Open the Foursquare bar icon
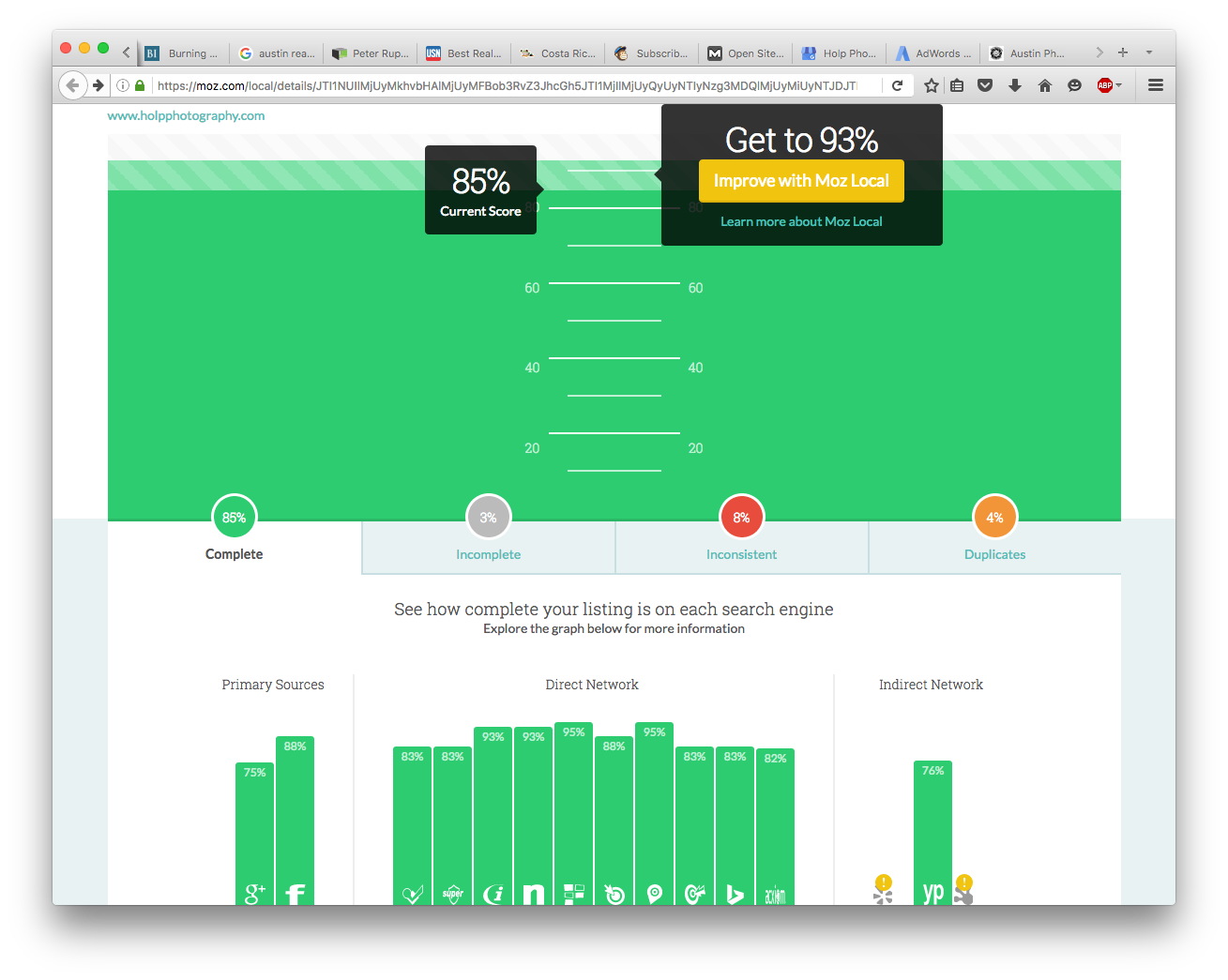The height and width of the screenshot is (980, 1228). click(574, 894)
